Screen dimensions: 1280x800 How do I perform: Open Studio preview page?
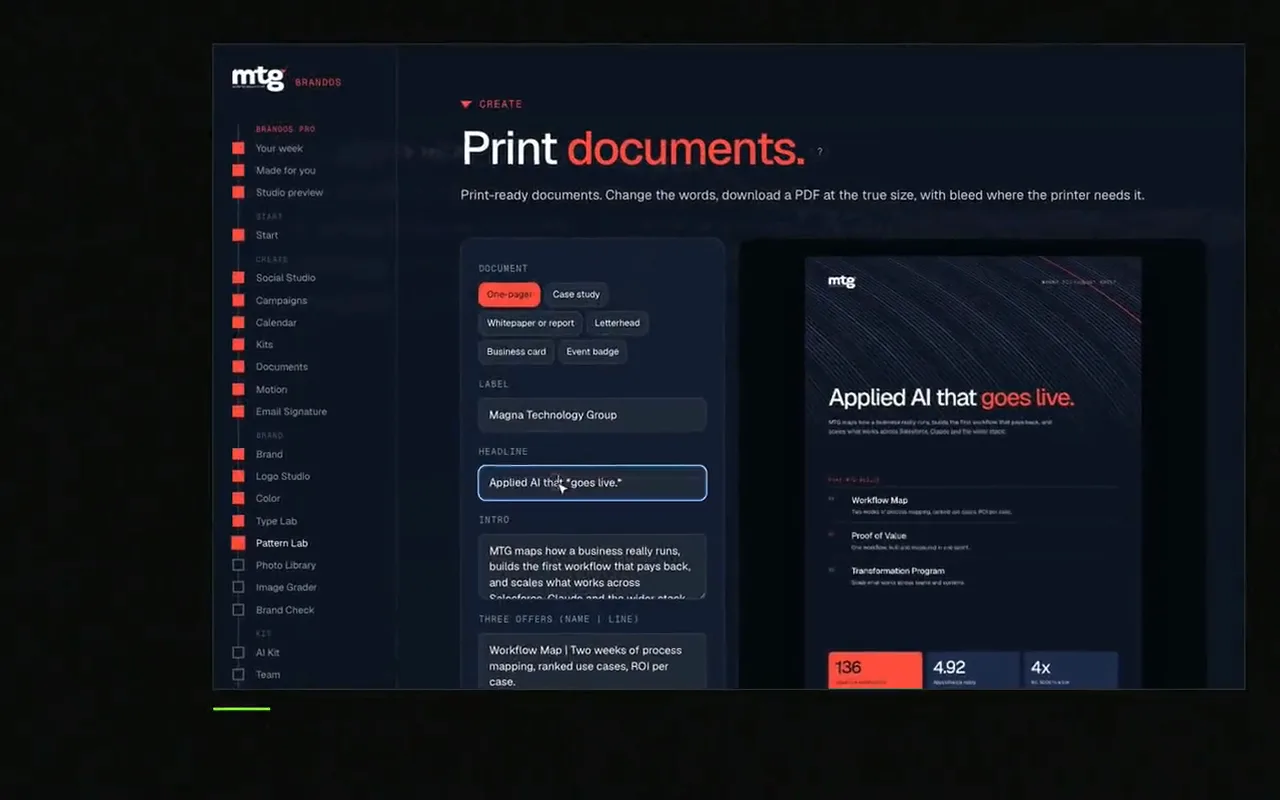click(x=289, y=192)
